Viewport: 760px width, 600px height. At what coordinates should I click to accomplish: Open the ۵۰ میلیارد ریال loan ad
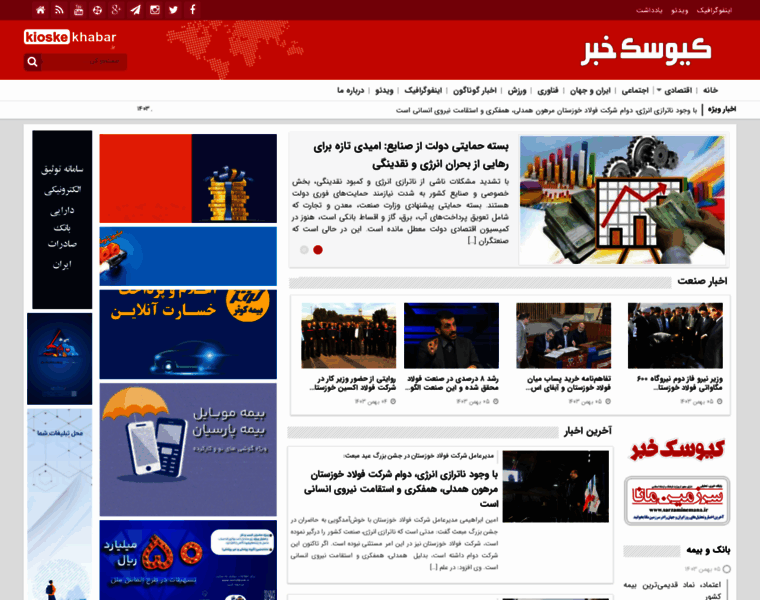click(188, 560)
